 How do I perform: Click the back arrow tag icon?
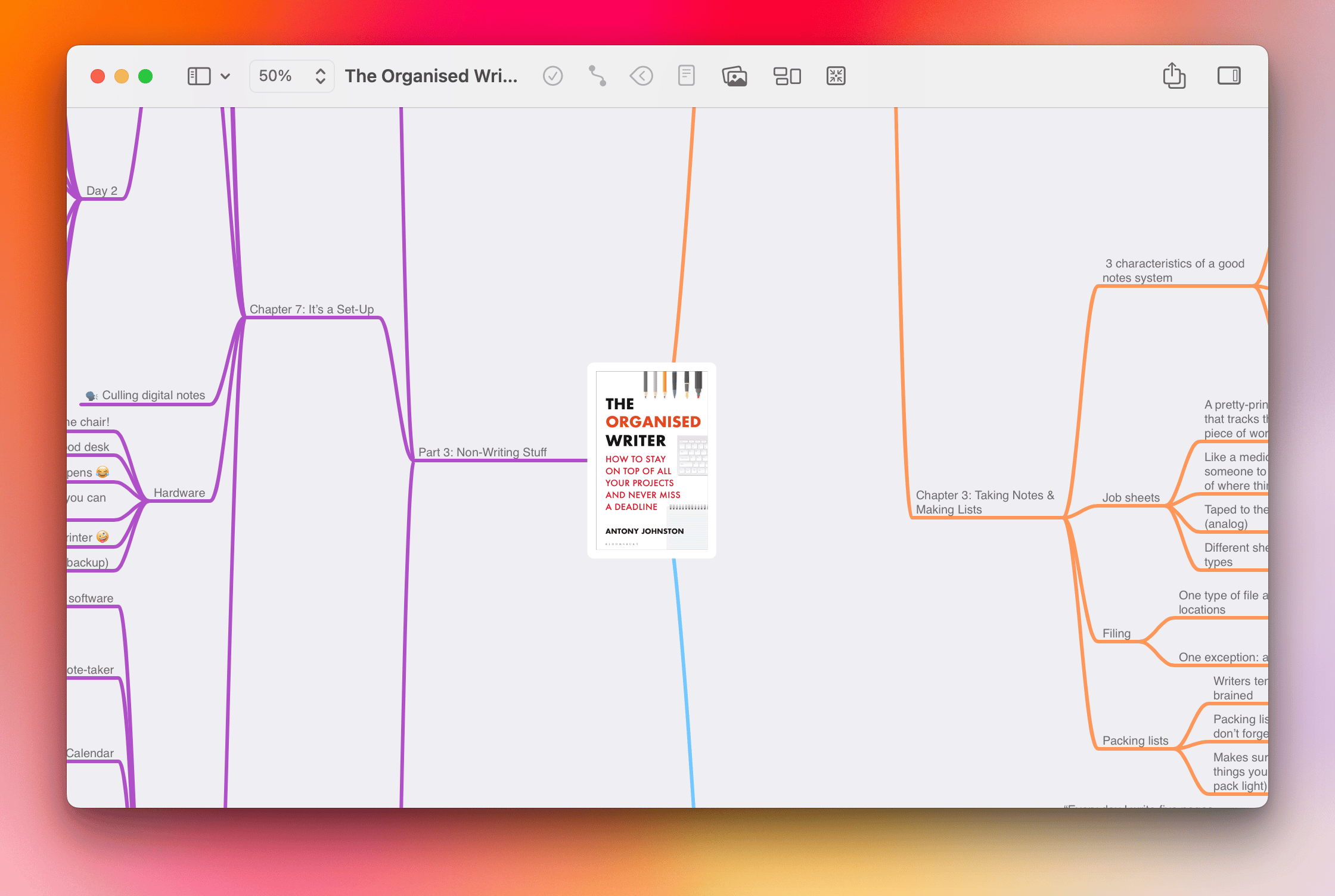click(x=642, y=76)
